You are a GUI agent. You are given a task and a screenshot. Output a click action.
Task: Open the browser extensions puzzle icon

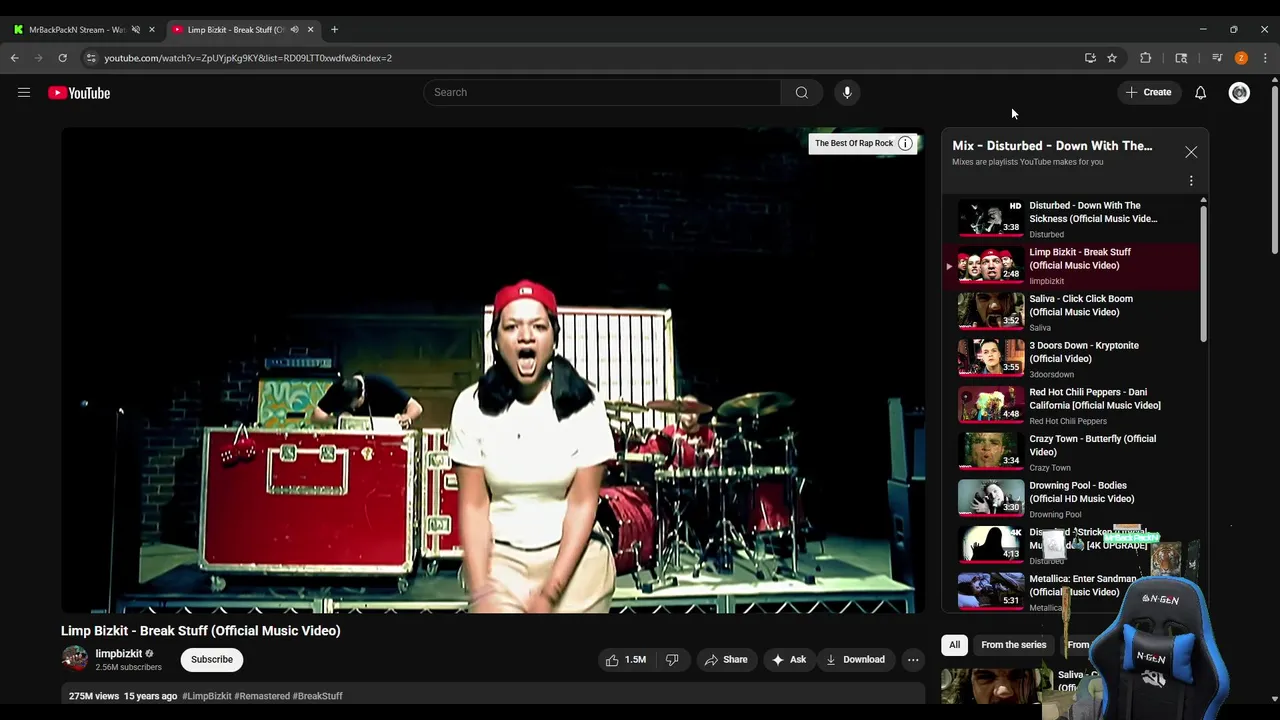(1146, 58)
